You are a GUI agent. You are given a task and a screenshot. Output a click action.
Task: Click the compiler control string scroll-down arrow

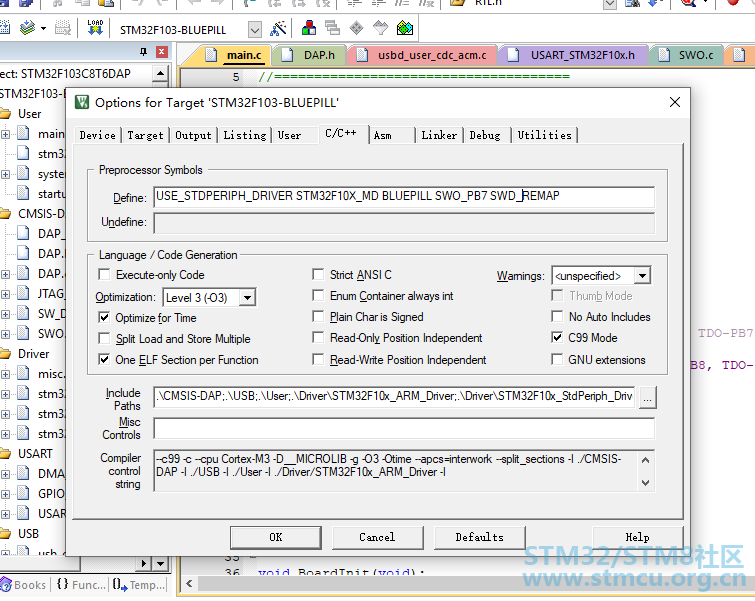(x=646, y=483)
